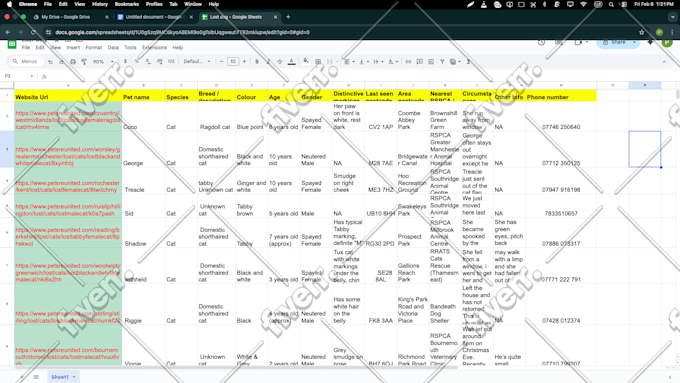Insert link using chain icon
Viewport: 680px width, 383px height.
click(408, 62)
